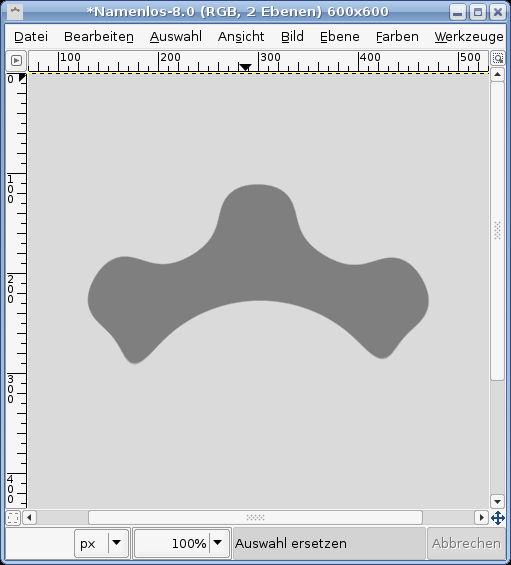This screenshot has height=565, width=511.
Task: Click the zoom-on-resize magnifier icon
Action: (x=498, y=58)
